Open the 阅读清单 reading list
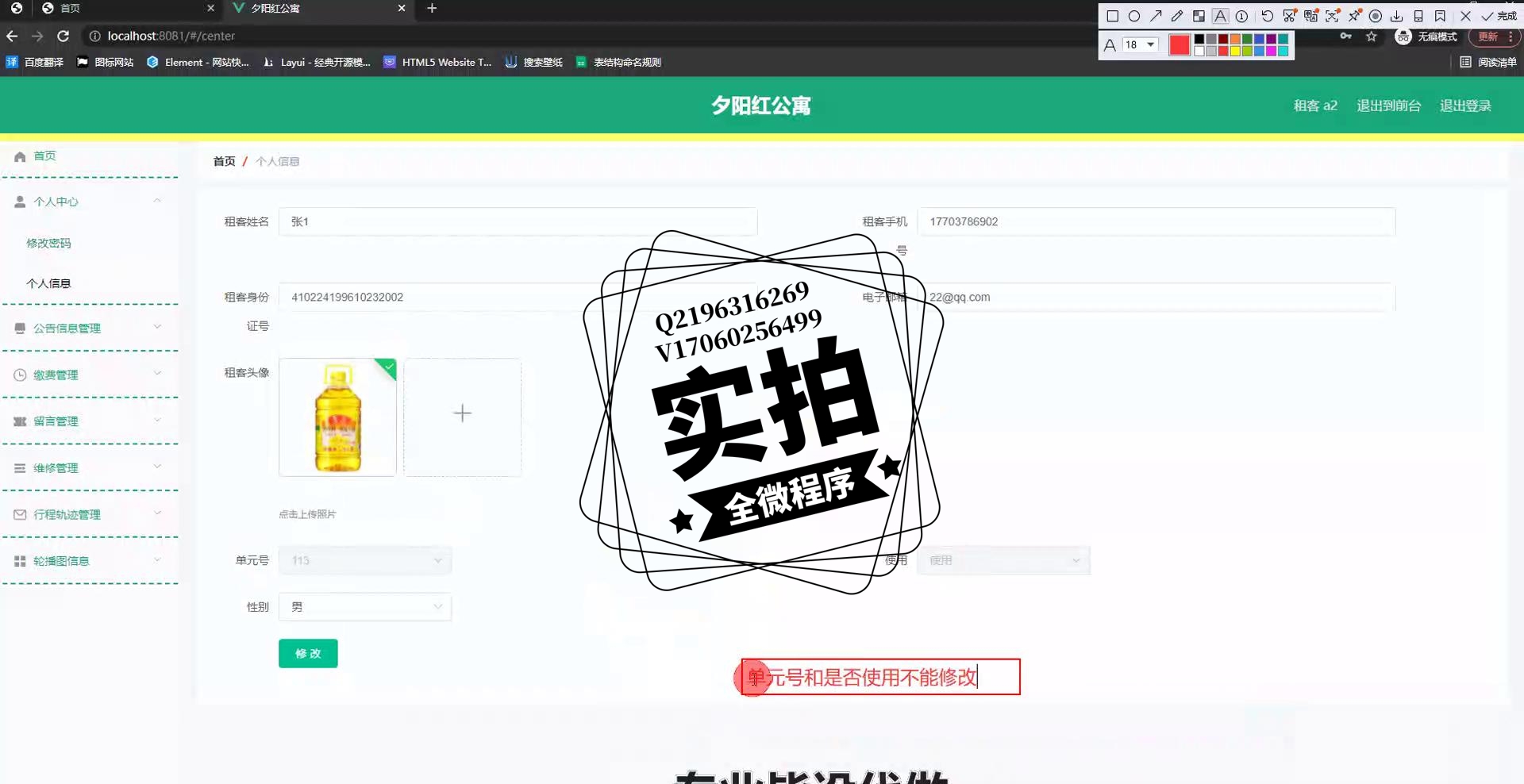1524x784 pixels. [1488, 62]
